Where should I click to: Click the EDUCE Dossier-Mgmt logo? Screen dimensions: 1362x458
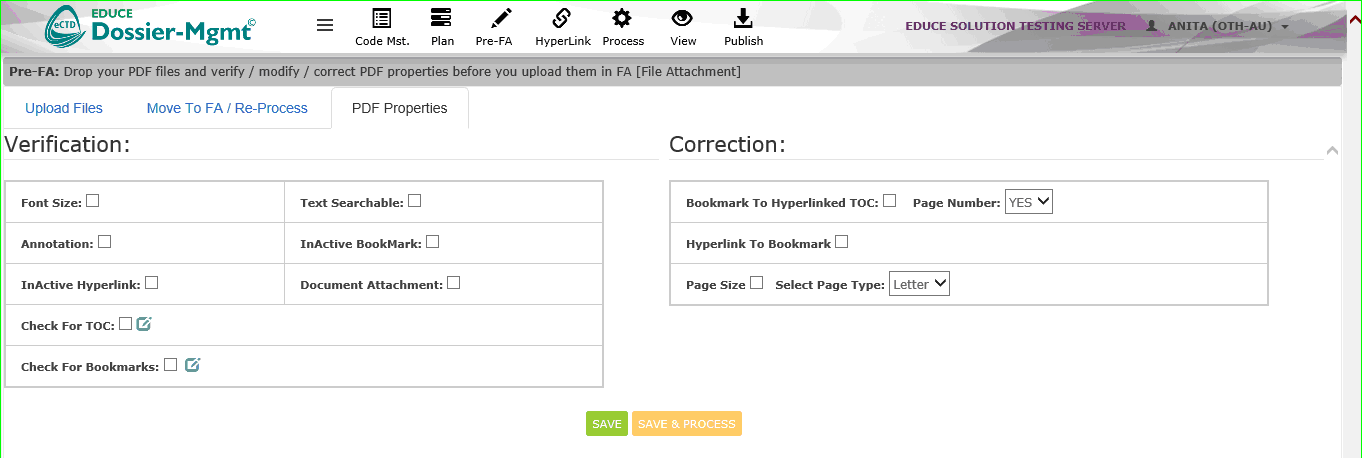point(150,27)
